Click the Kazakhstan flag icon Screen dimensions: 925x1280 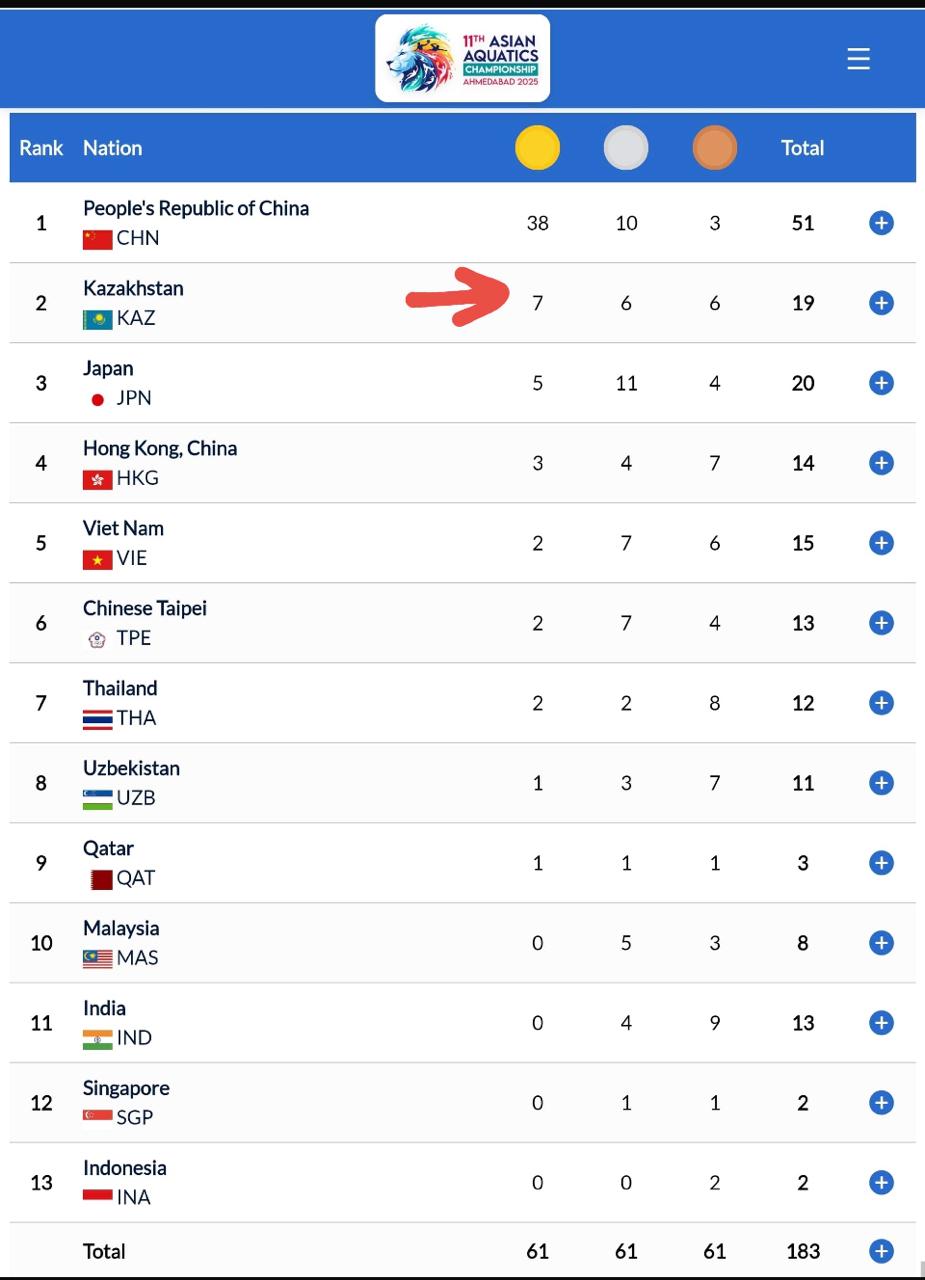pos(97,319)
